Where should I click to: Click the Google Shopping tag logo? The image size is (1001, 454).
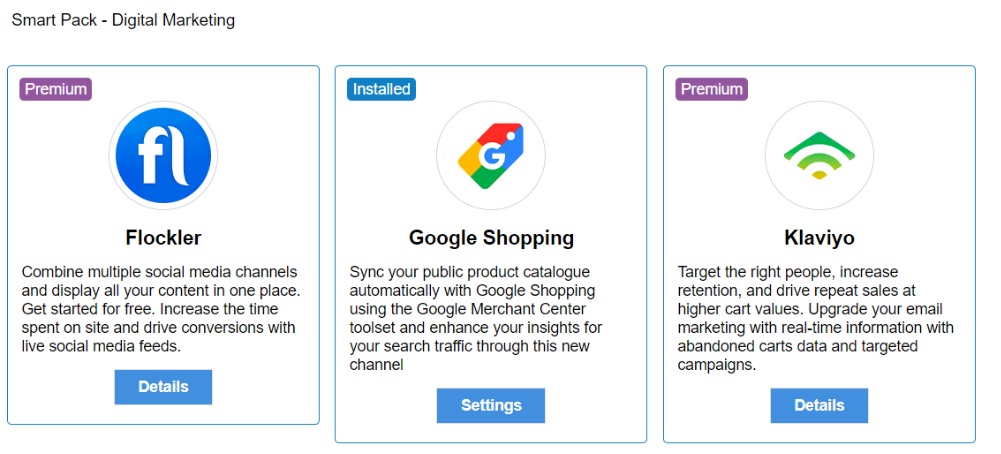[490, 155]
